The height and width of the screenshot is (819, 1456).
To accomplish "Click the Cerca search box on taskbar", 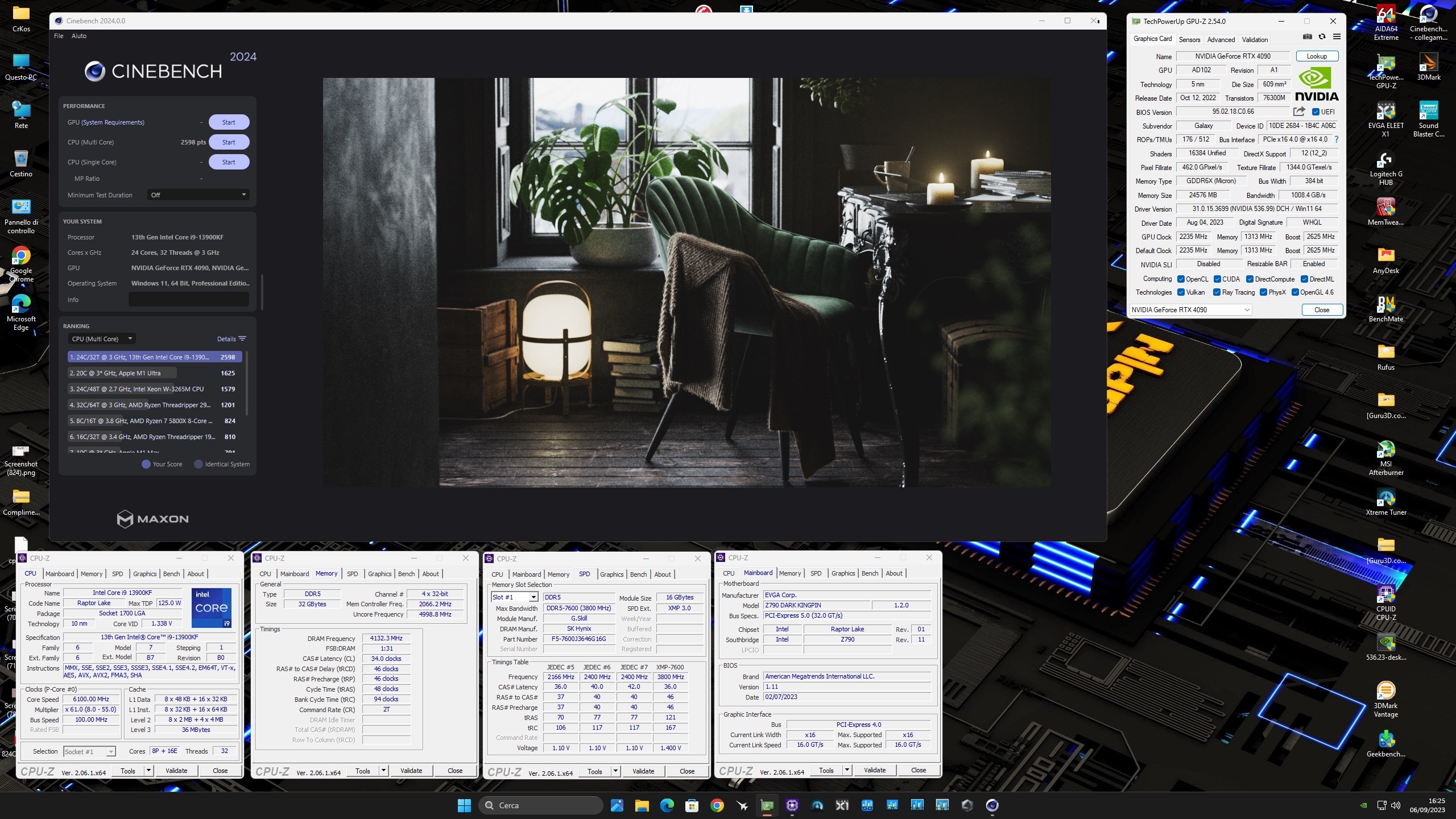I will [x=541, y=805].
